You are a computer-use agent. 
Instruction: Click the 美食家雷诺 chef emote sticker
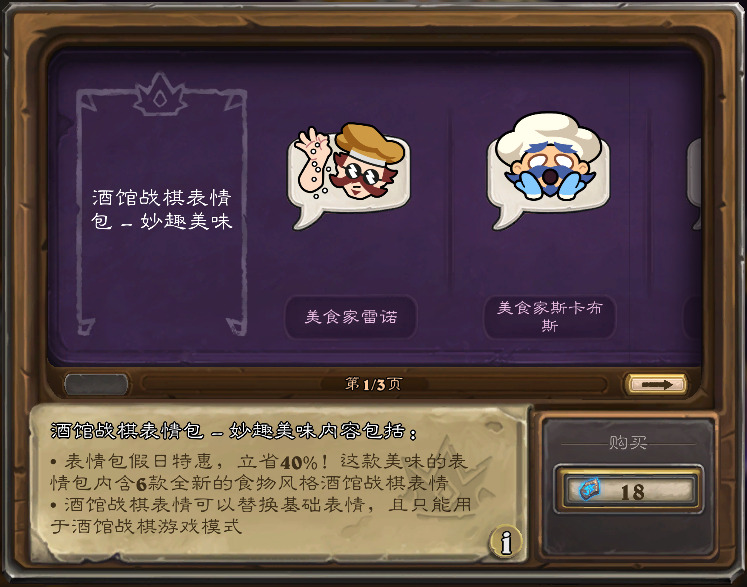tap(349, 176)
